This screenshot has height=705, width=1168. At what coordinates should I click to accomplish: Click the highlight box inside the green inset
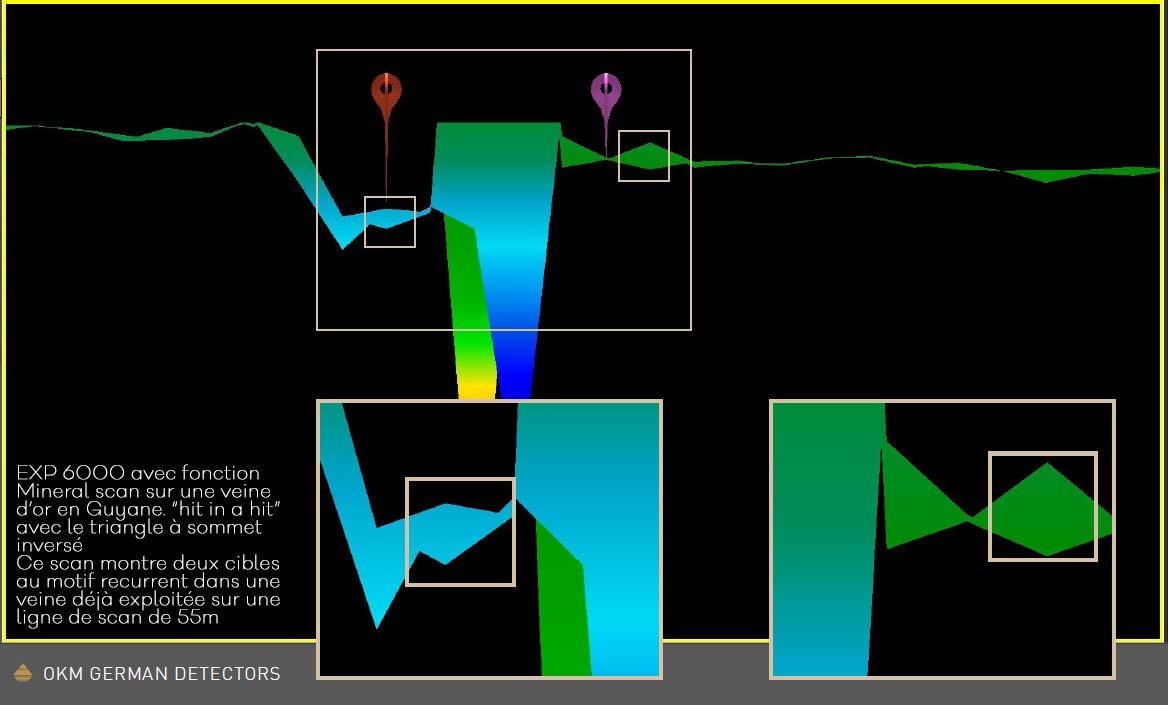[x=1043, y=506]
